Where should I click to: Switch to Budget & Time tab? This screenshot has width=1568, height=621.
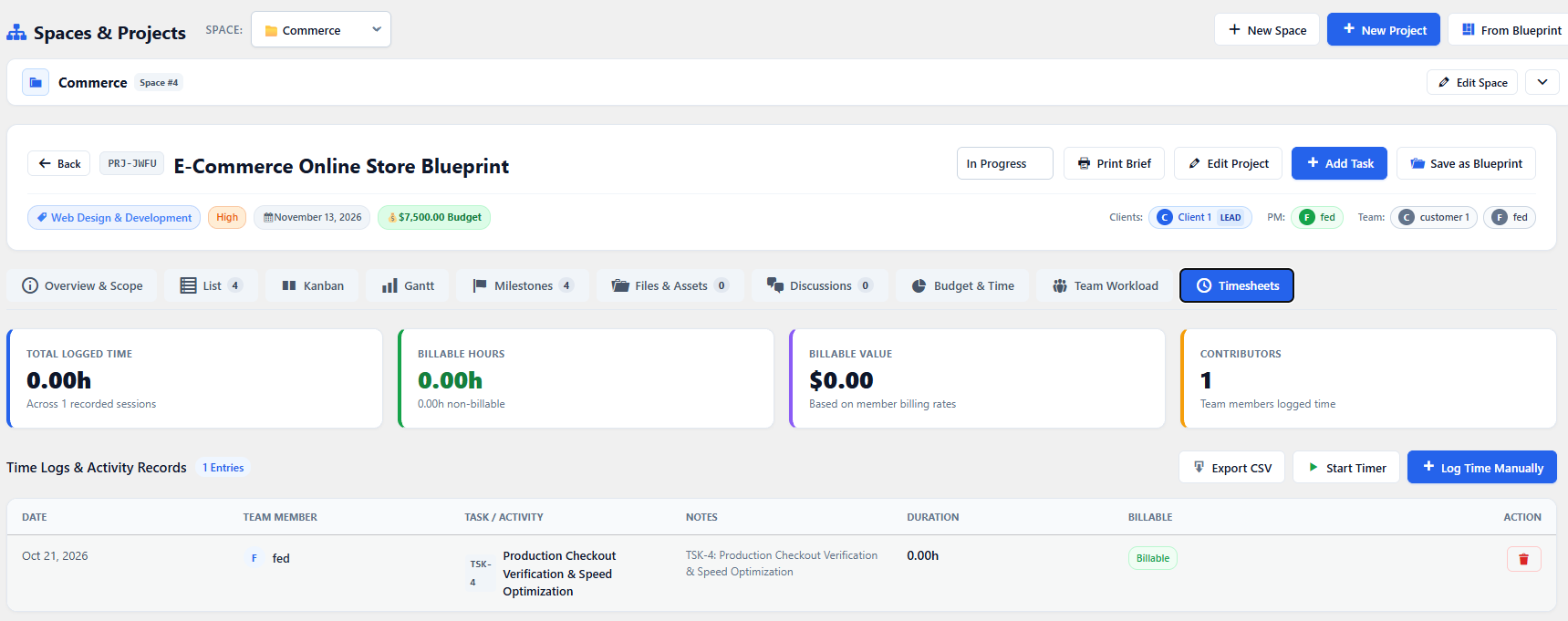(962, 285)
